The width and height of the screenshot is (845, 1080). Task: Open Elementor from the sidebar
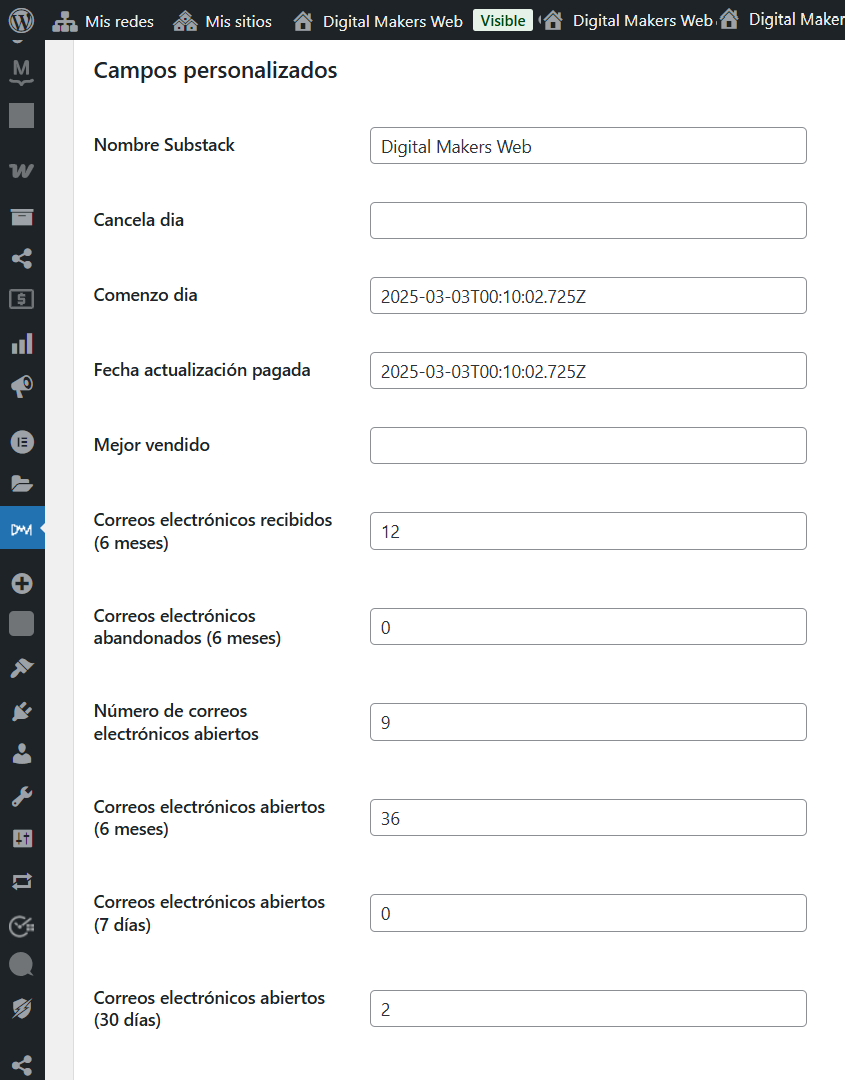click(x=22, y=441)
